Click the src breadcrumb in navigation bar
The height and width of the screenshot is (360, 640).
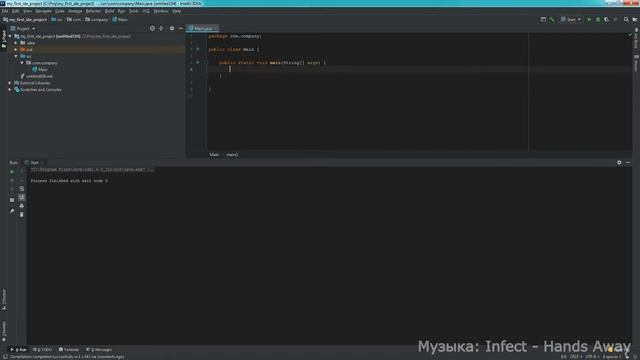[x=57, y=20]
